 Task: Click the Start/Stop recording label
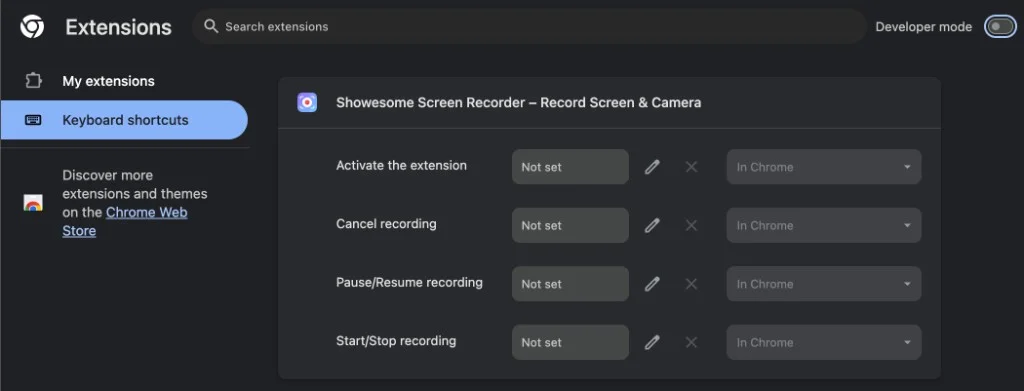tap(396, 341)
